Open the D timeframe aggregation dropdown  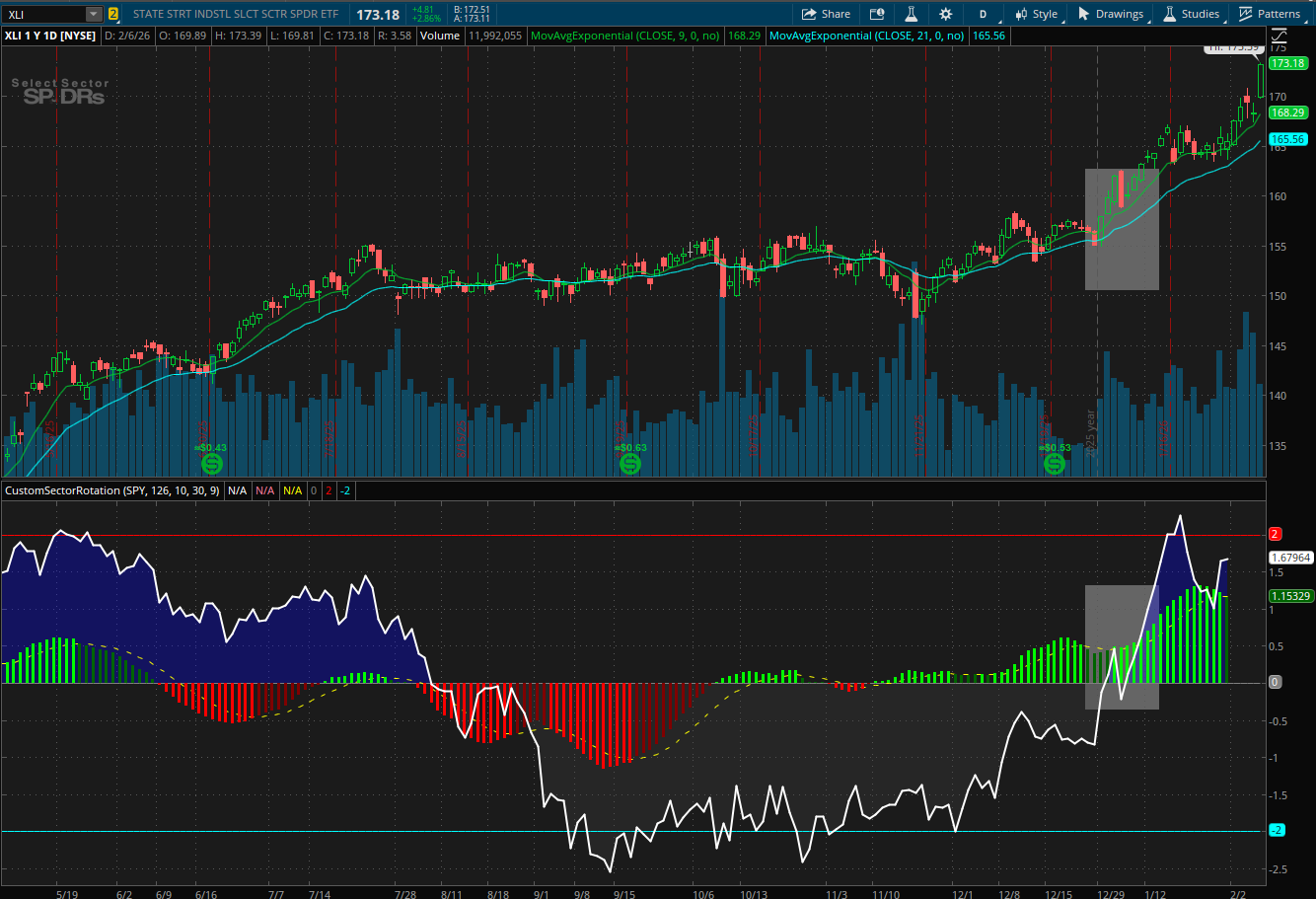[983, 14]
